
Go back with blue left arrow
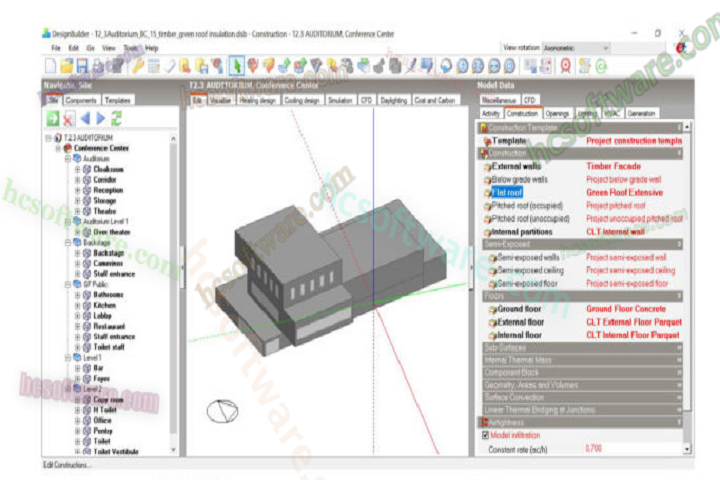point(85,119)
